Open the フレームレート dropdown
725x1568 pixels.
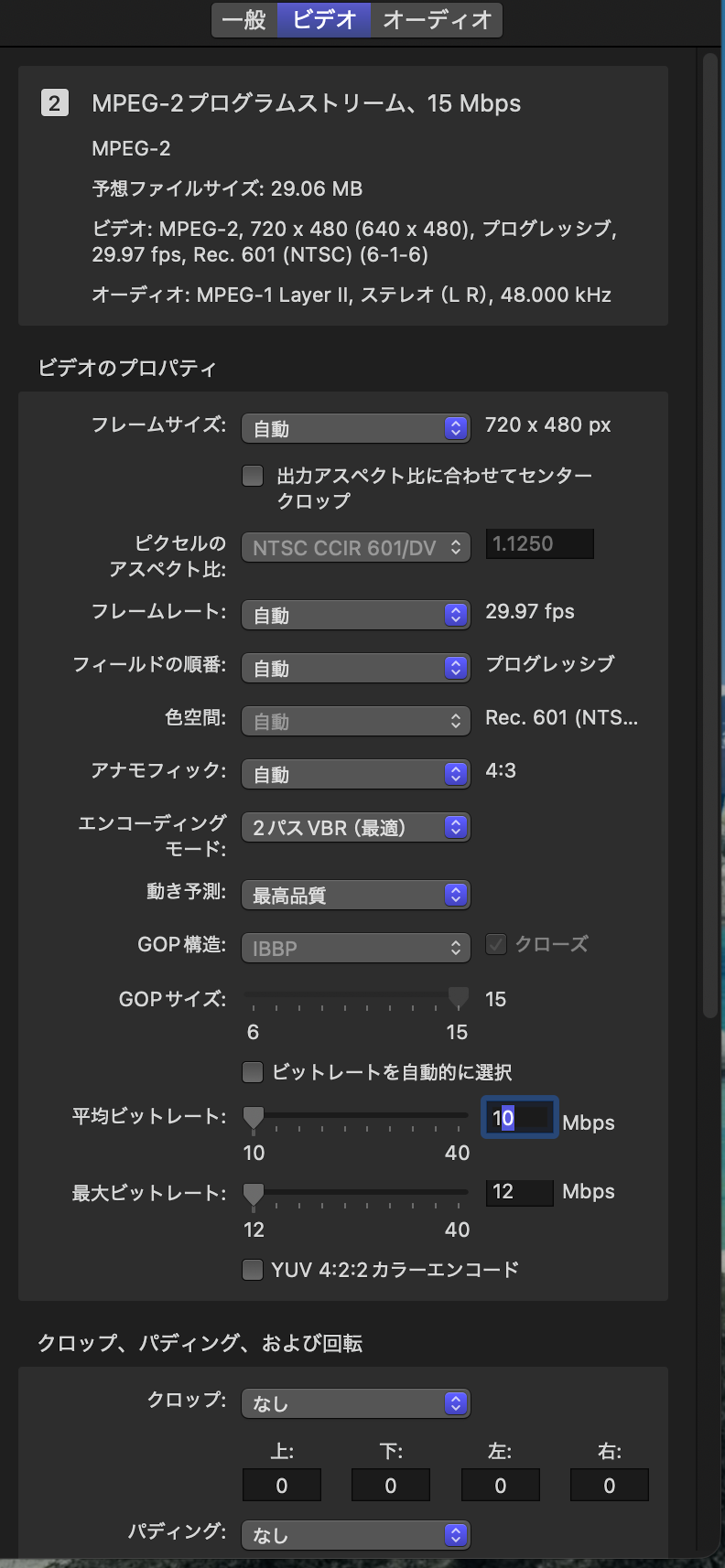pyautogui.click(x=355, y=615)
